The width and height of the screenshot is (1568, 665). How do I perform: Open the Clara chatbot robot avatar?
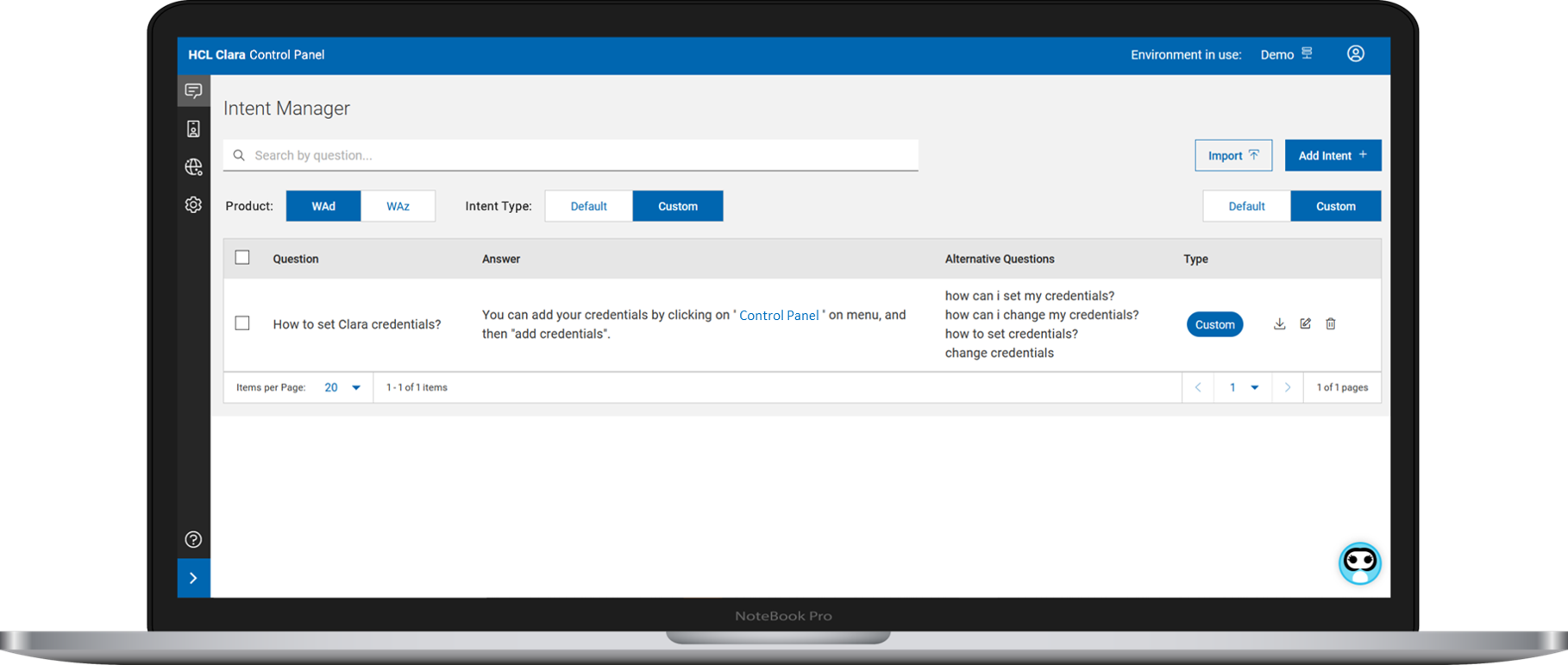pyautogui.click(x=1359, y=563)
